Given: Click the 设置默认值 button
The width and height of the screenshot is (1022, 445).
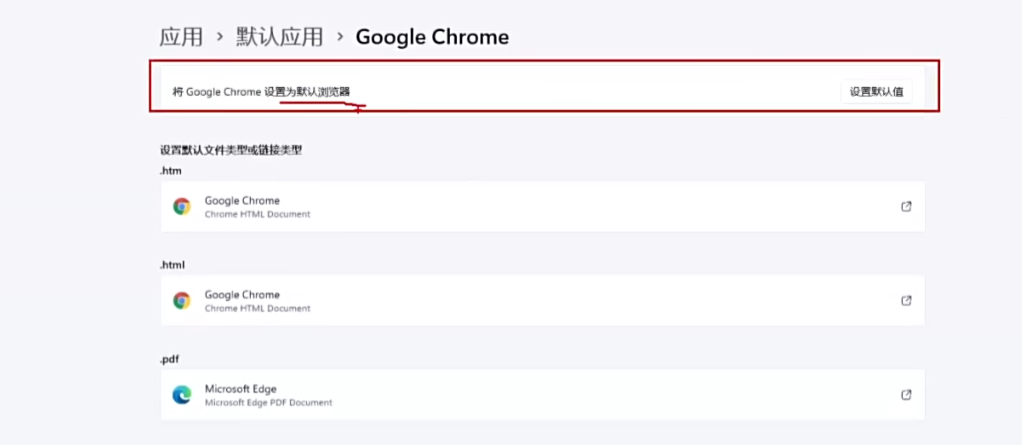Looking at the screenshot, I should click(876, 92).
